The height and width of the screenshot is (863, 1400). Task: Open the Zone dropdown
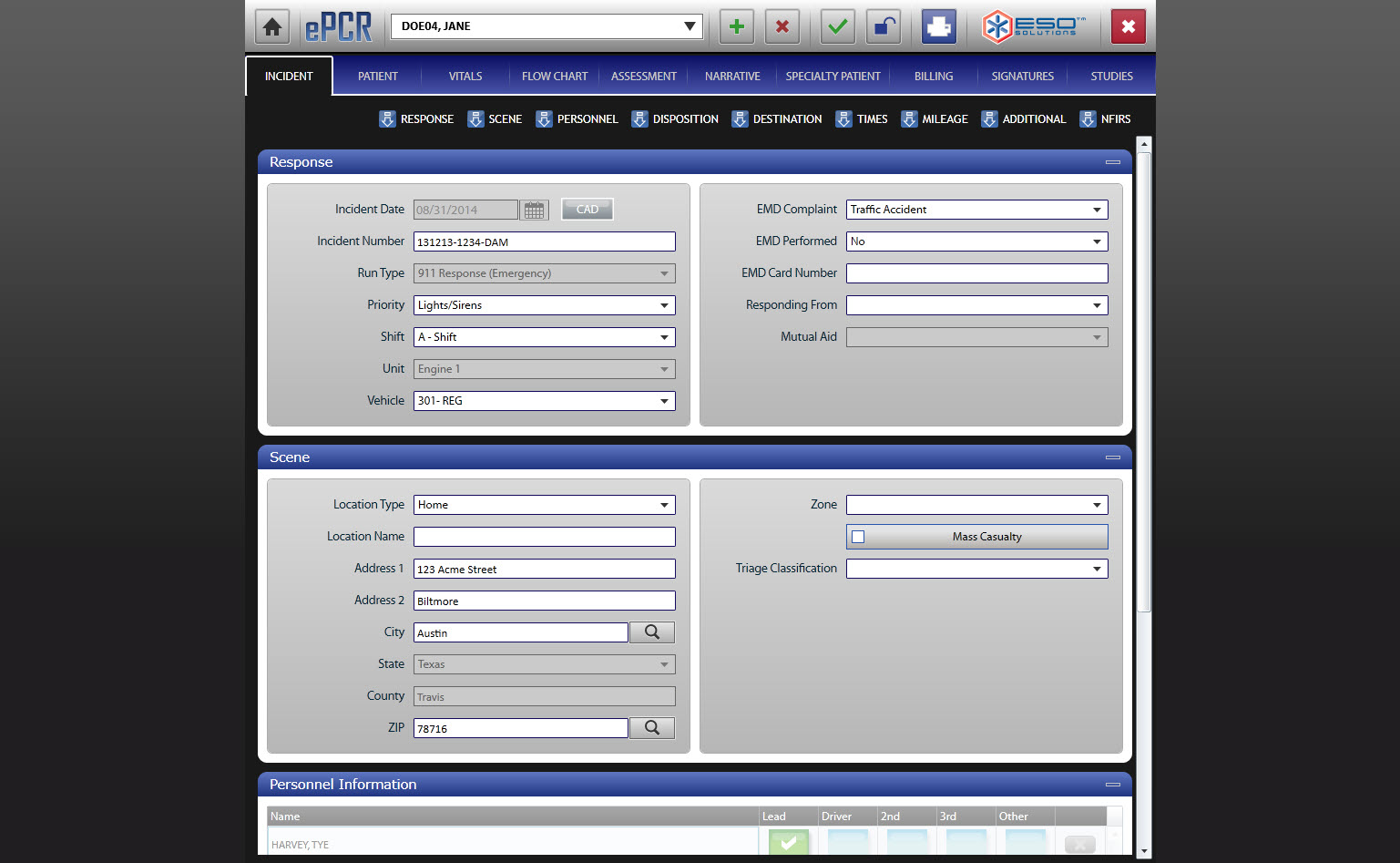click(977, 505)
